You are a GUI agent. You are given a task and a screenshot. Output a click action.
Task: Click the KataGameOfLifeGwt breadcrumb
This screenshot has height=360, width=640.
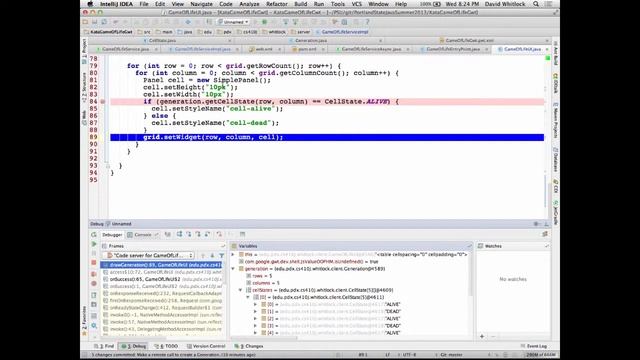point(108,32)
